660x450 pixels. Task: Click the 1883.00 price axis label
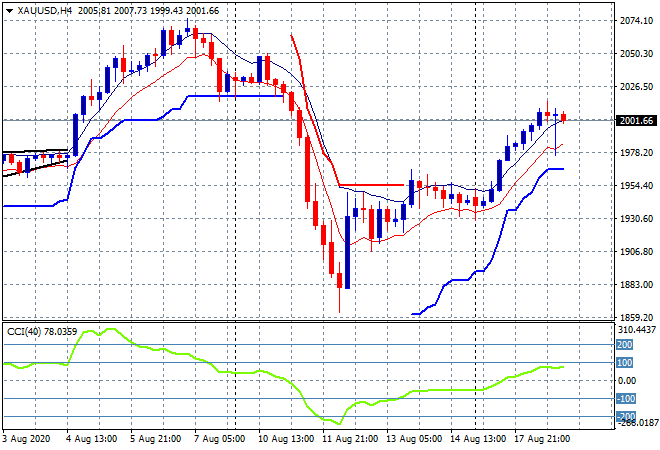636,285
